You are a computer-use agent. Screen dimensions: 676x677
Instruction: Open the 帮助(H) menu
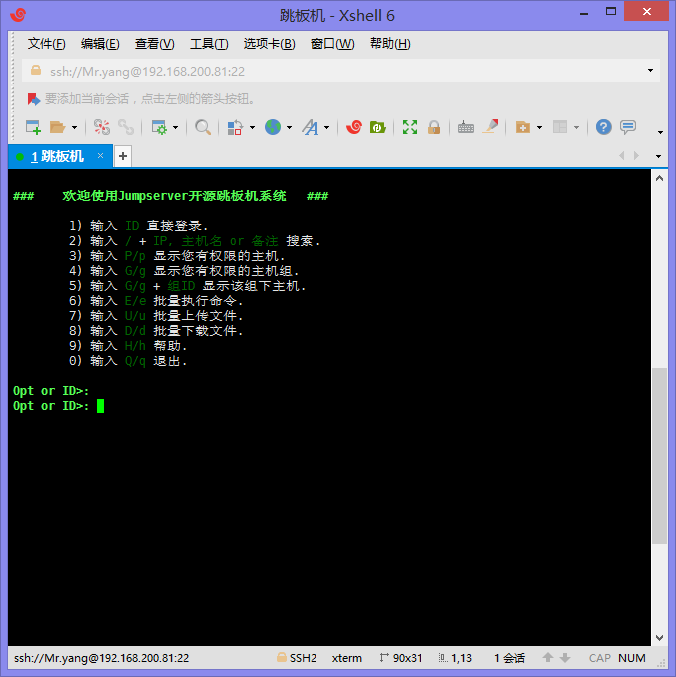click(x=390, y=44)
